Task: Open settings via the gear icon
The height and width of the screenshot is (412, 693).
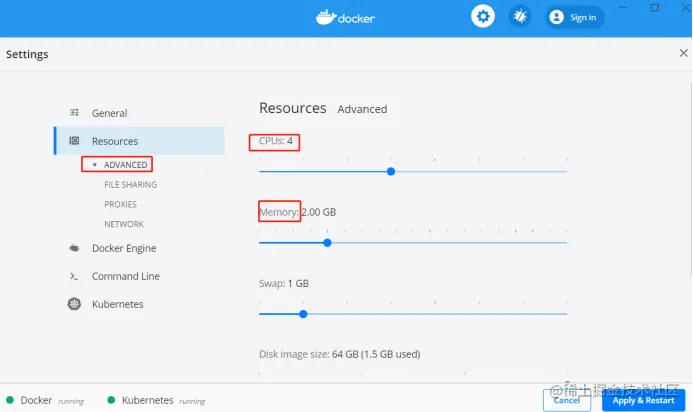Action: (483, 17)
